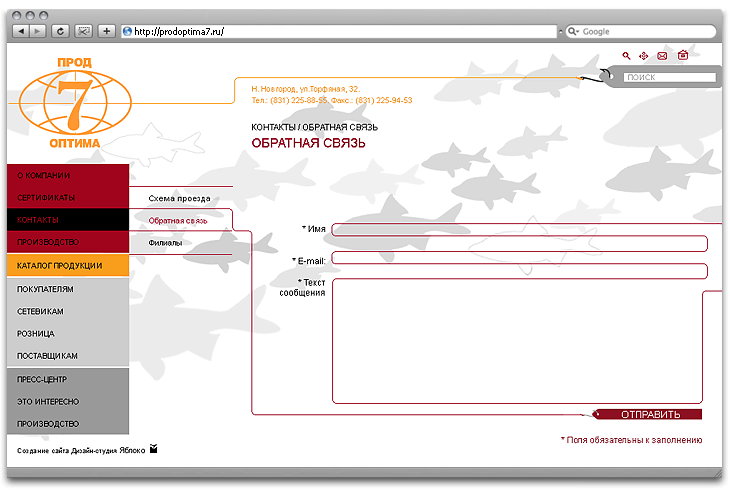Click the Поля обязательны к заполнению note
730x492 pixels.
point(631,440)
